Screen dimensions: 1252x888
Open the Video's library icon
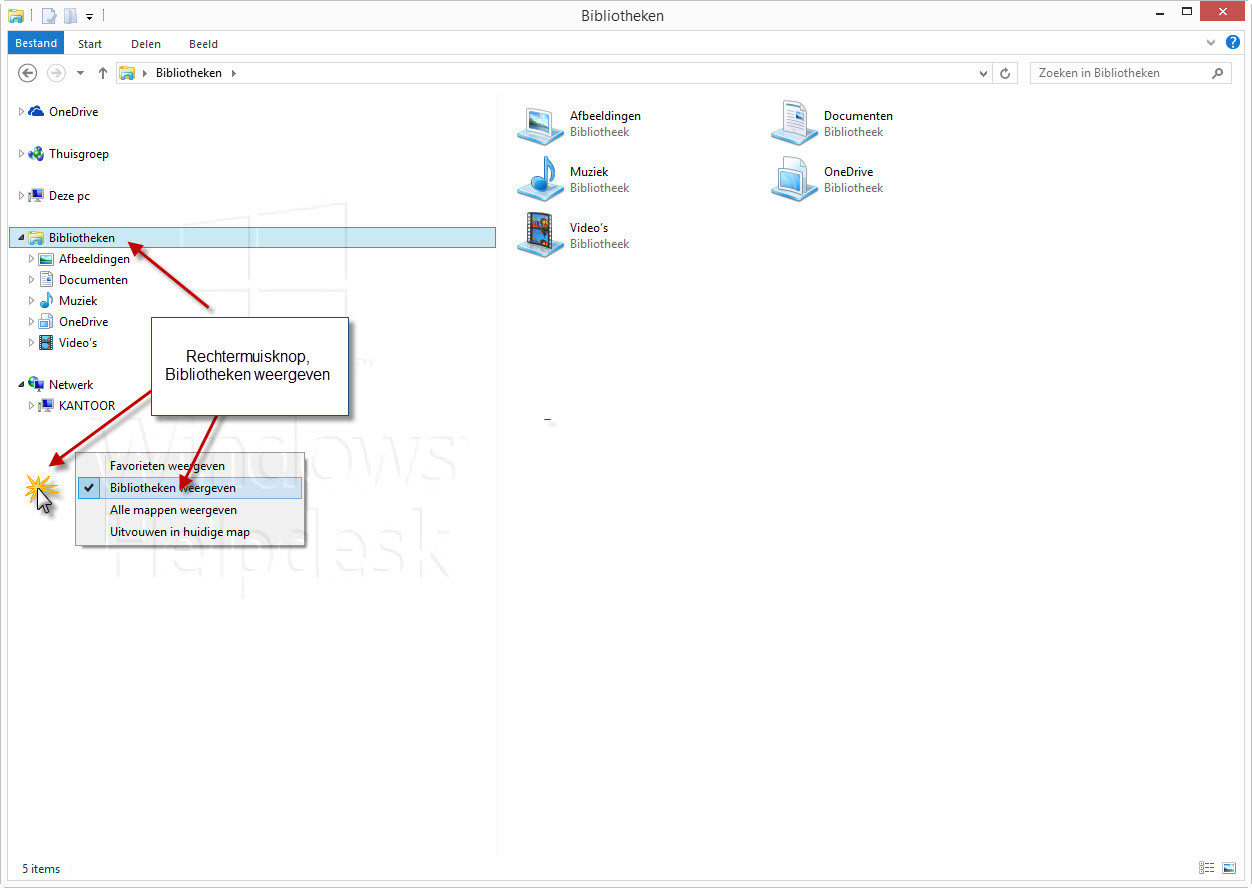[540, 236]
